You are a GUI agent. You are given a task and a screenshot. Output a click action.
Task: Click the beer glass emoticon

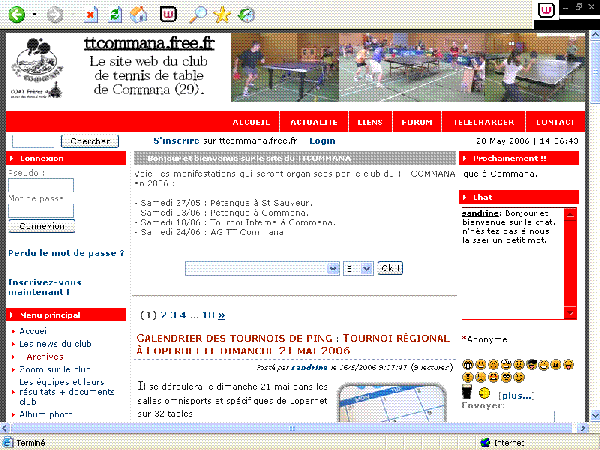(467, 393)
